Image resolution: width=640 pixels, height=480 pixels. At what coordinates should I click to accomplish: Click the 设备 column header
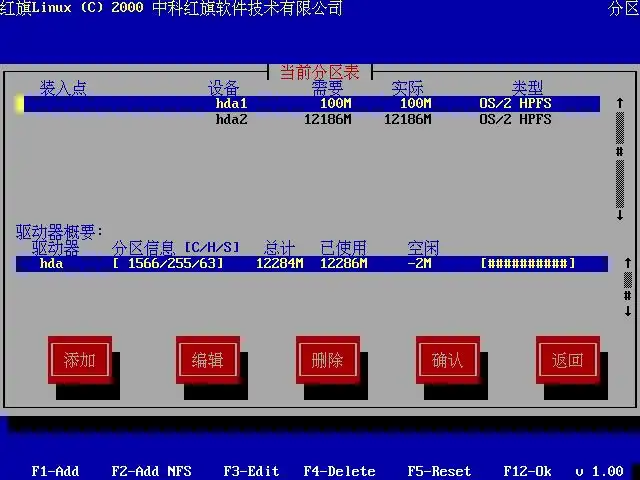[x=224, y=88]
